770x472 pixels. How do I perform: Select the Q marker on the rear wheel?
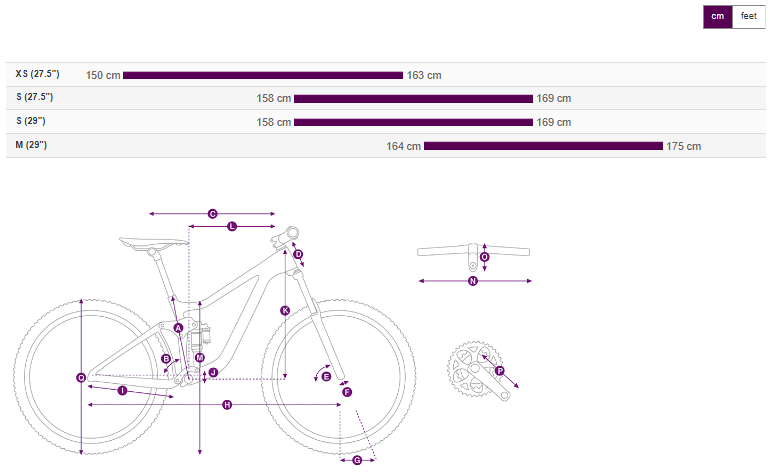pos(81,377)
